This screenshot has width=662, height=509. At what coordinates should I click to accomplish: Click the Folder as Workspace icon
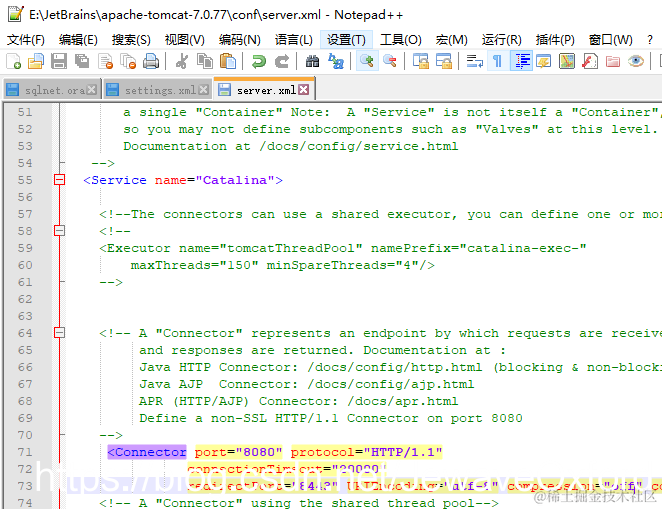point(613,62)
